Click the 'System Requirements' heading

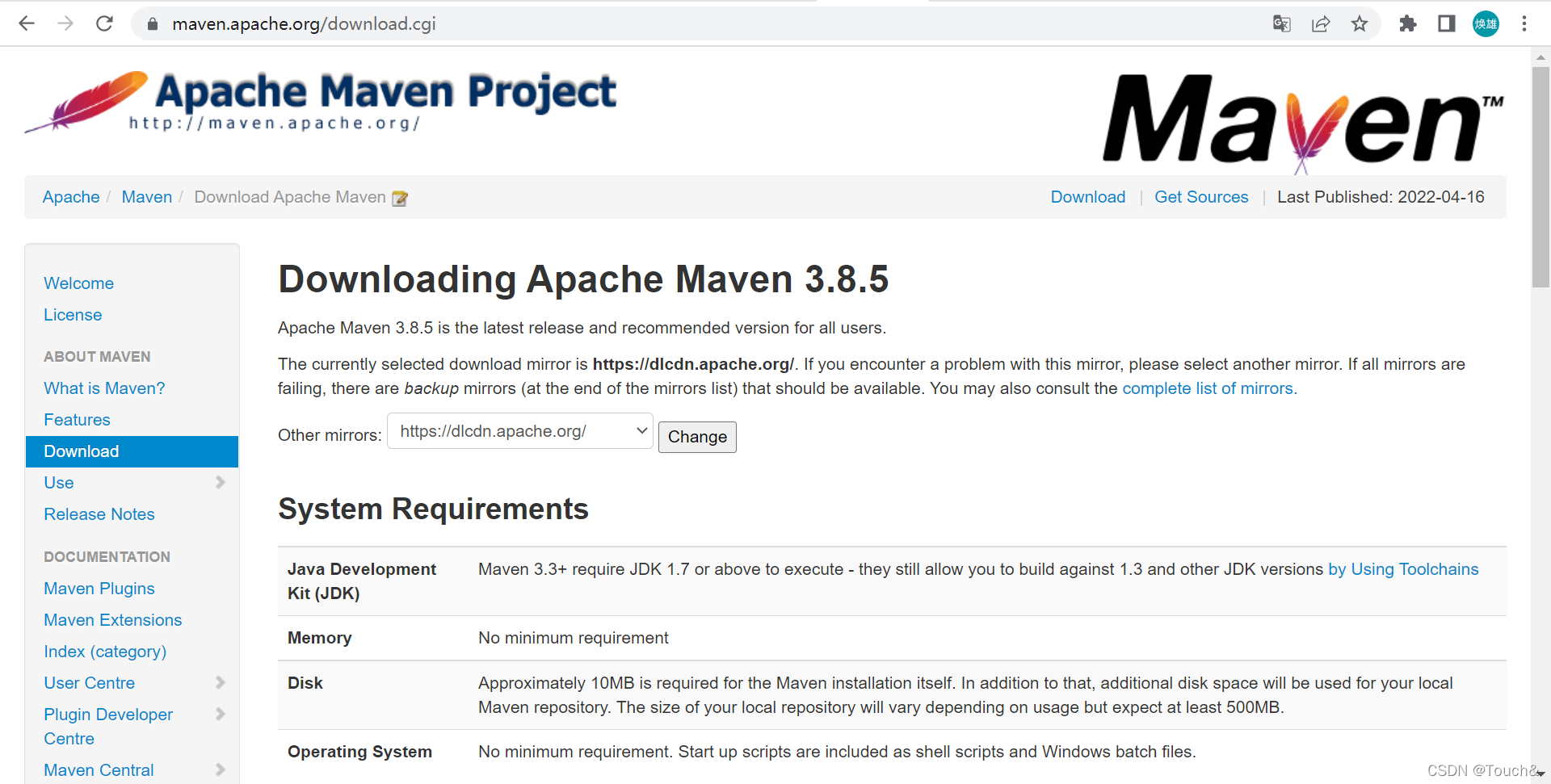tap(433, 509)
